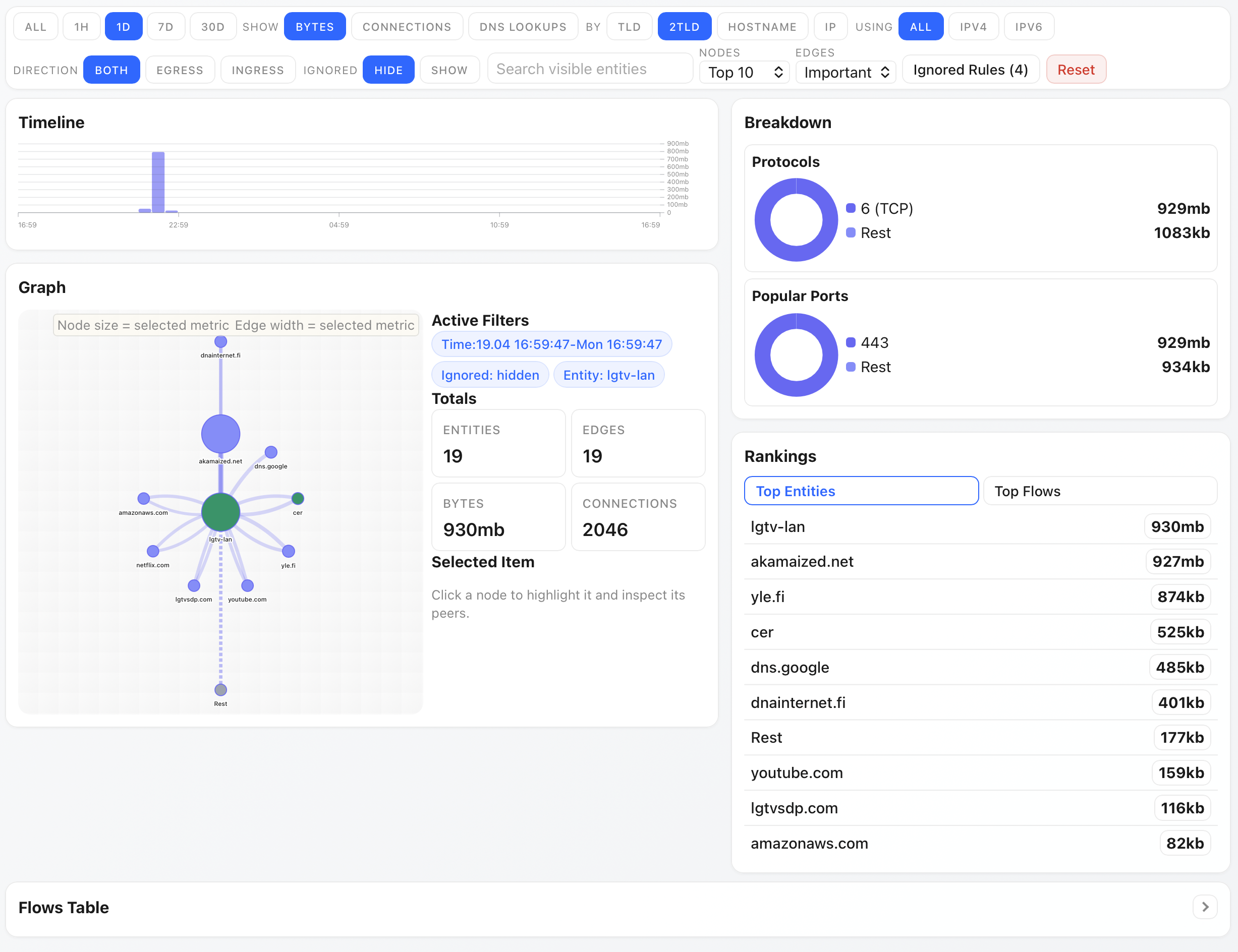Open the Edges Important dropdown
Screen dimensions: 1238x952
click(845, 73)
